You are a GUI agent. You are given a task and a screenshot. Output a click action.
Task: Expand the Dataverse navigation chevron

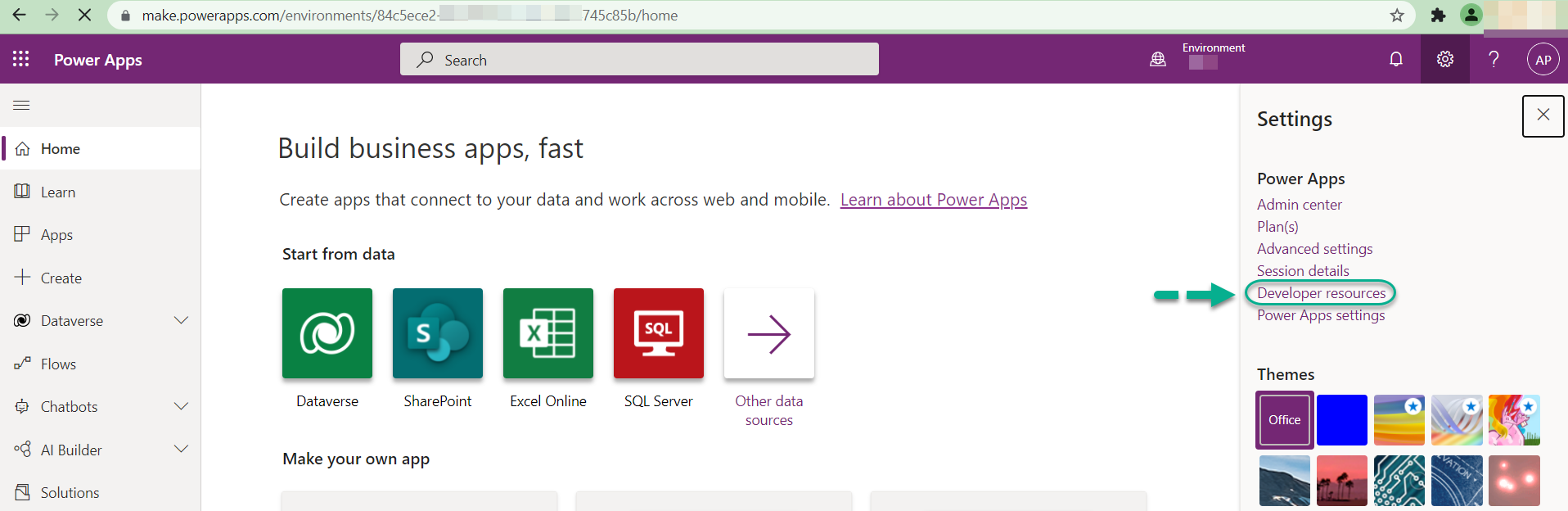(x=182, y=320)
